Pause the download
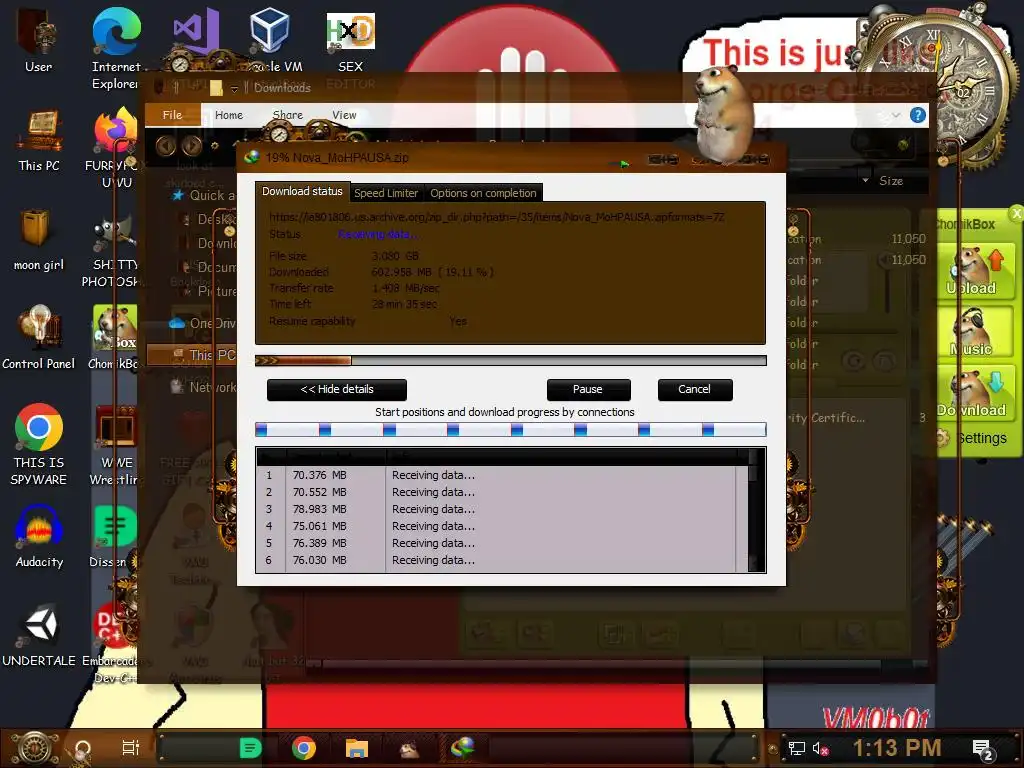Image resolution: width=1024 pixels, height=768 pixels. click(x=588, y=389)
